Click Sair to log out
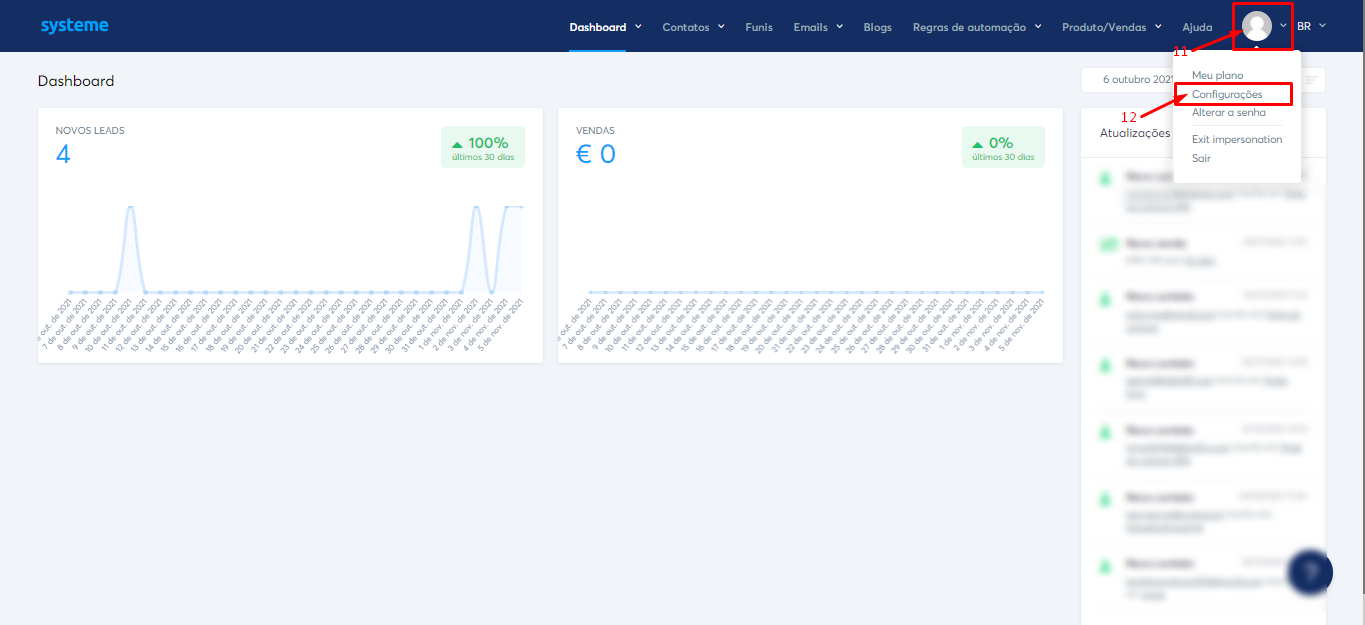The width and height of the screenshot is (1365, 625). click(1201, 158)
